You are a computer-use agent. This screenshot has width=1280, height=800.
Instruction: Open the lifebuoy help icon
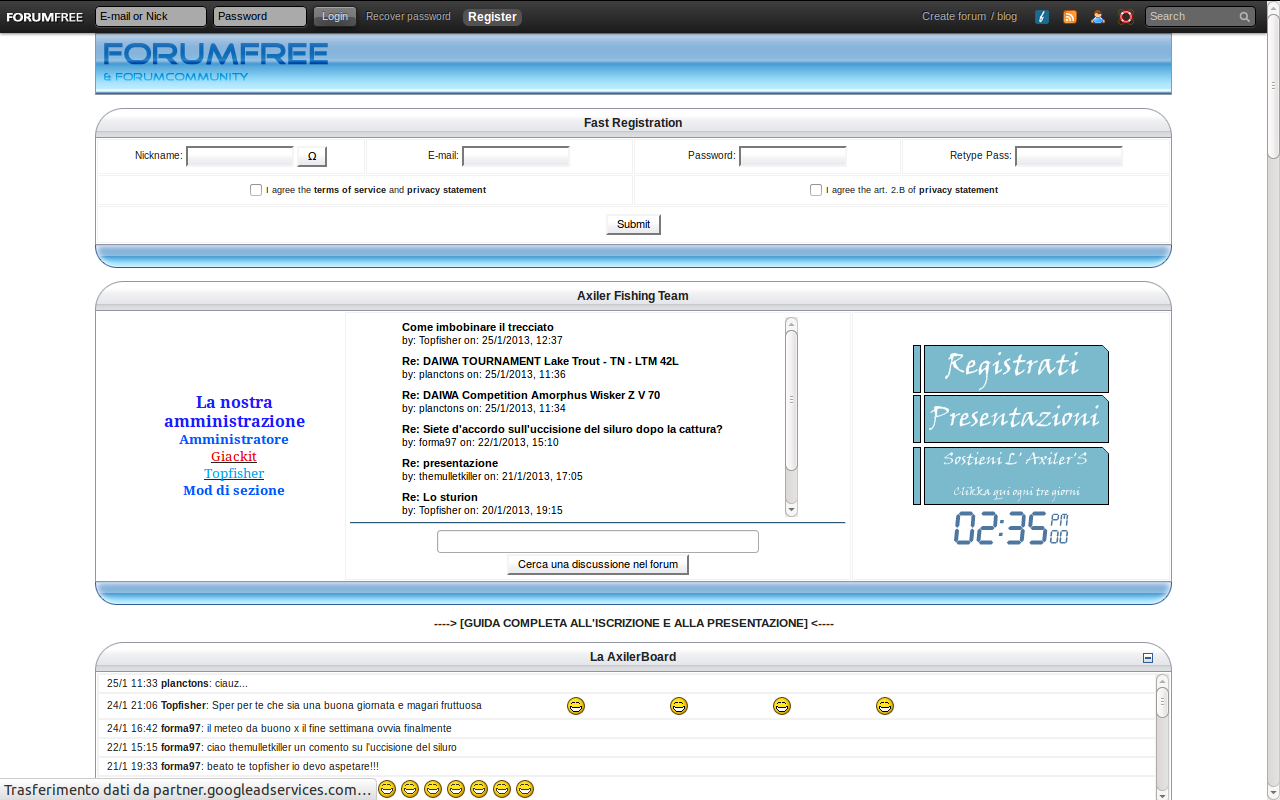coord(1126,17)
